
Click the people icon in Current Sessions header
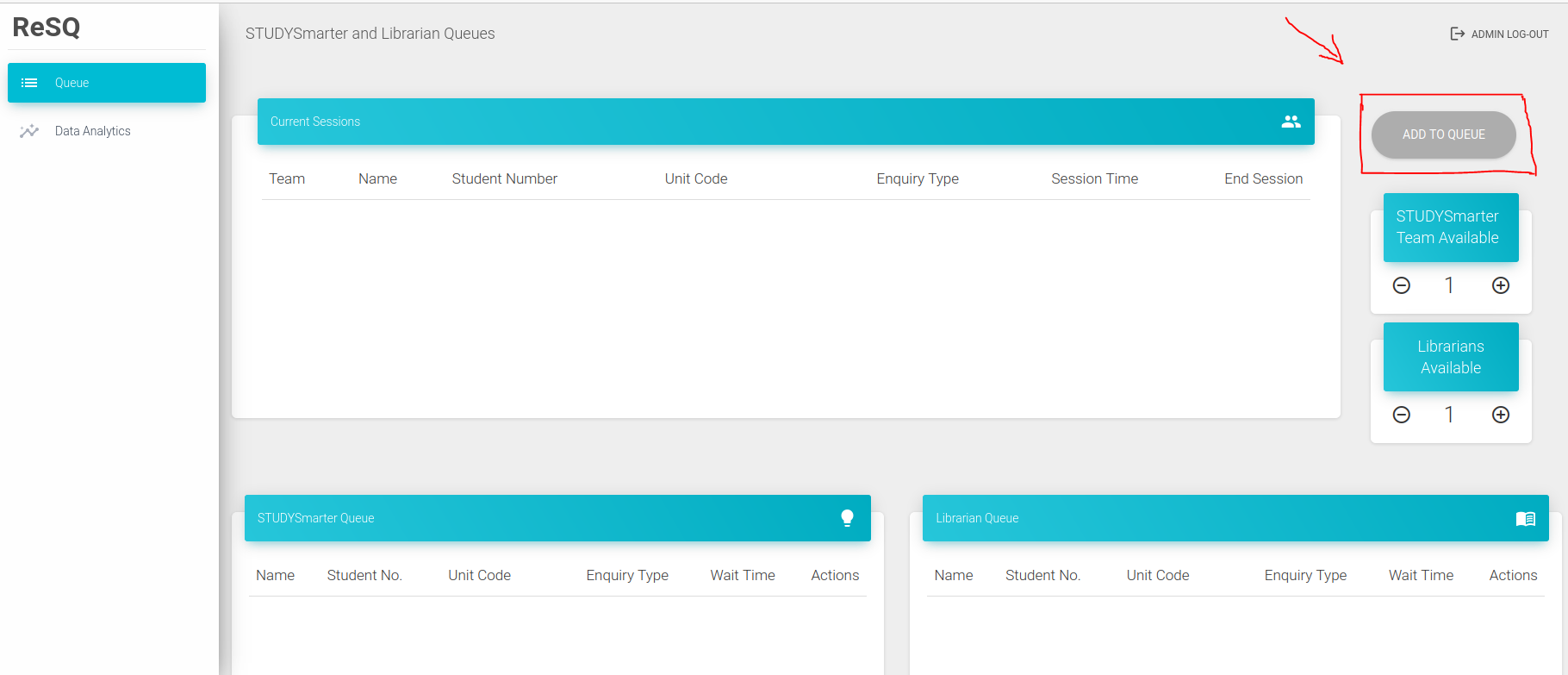tap(1291, 122)
